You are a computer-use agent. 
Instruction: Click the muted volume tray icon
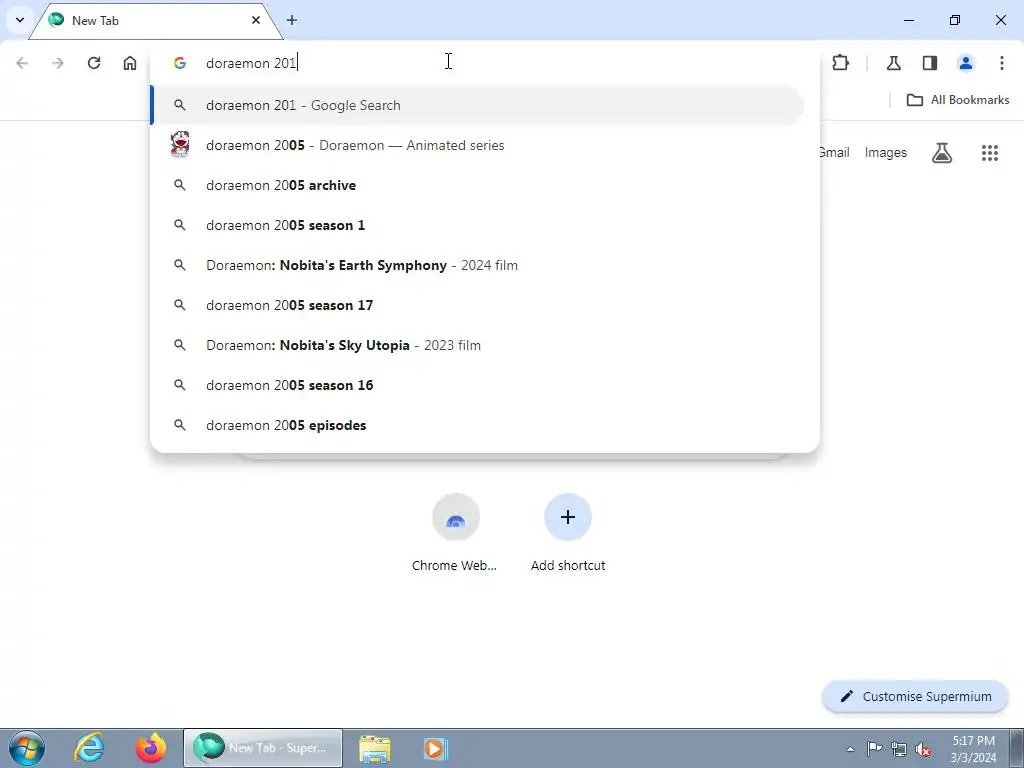point(923,749)
